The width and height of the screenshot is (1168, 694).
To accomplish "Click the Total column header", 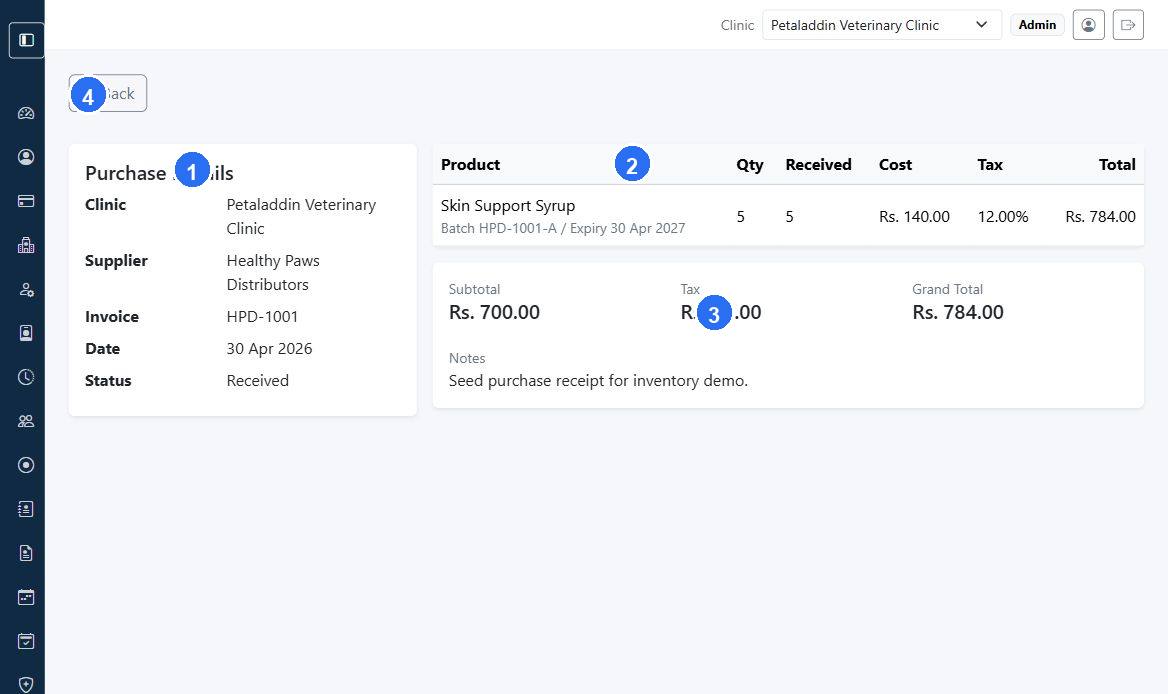I will (1117, 165).
